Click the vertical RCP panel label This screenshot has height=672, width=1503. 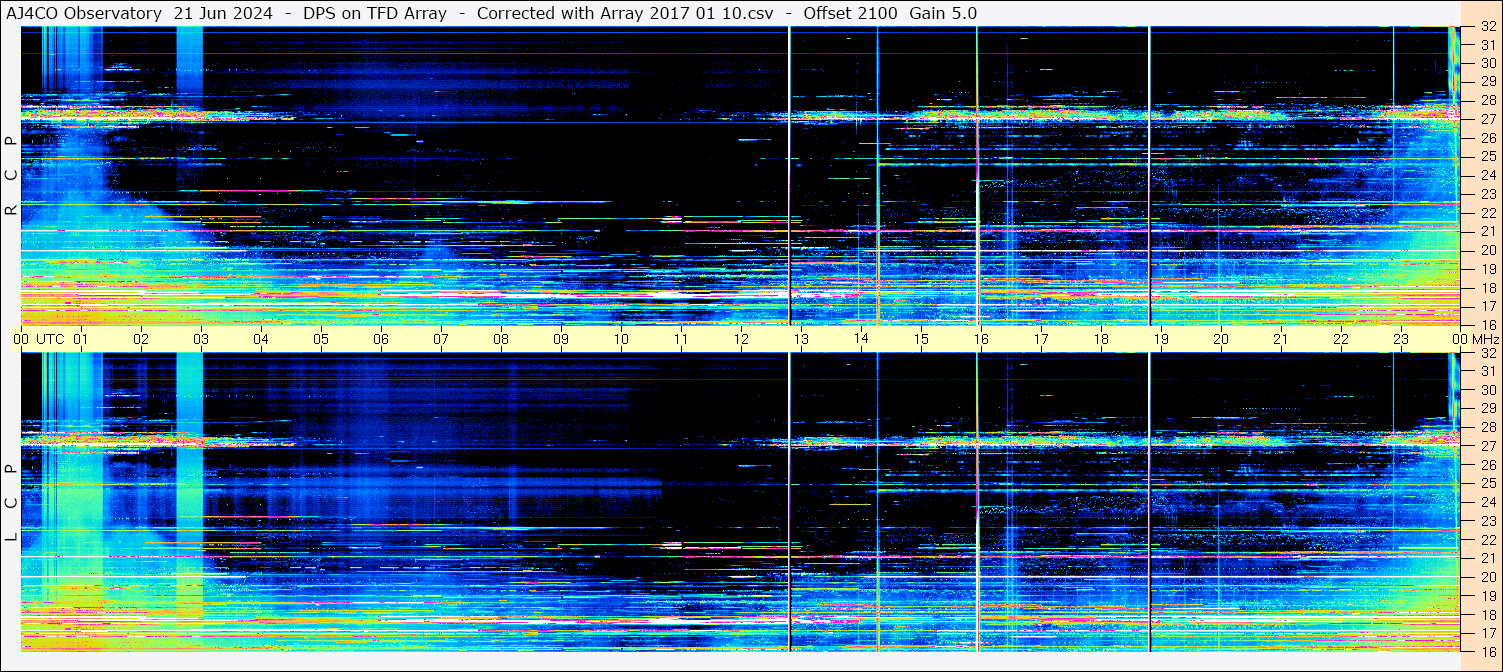click(x=11, y=176)
